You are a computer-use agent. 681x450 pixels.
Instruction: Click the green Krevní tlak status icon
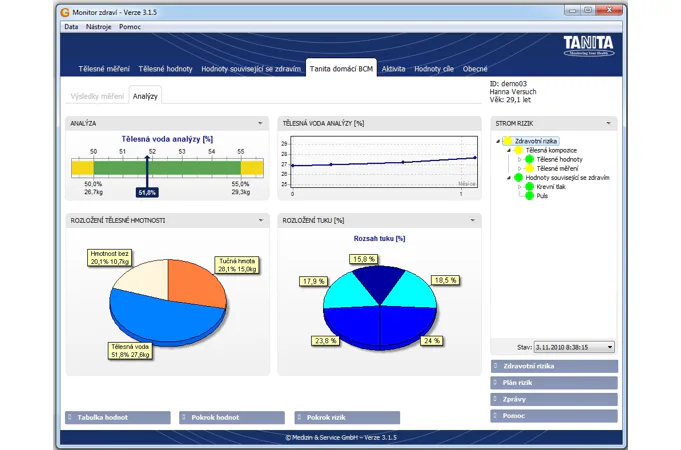[529, 187]
